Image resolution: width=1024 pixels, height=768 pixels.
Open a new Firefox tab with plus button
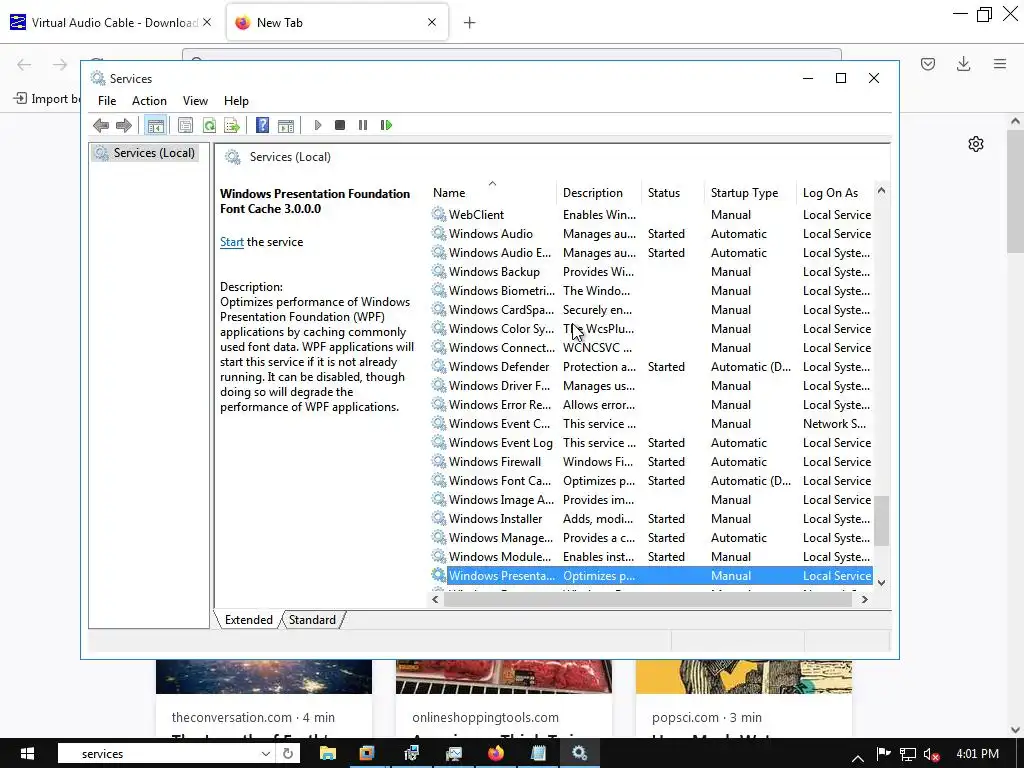pos(470,23)
